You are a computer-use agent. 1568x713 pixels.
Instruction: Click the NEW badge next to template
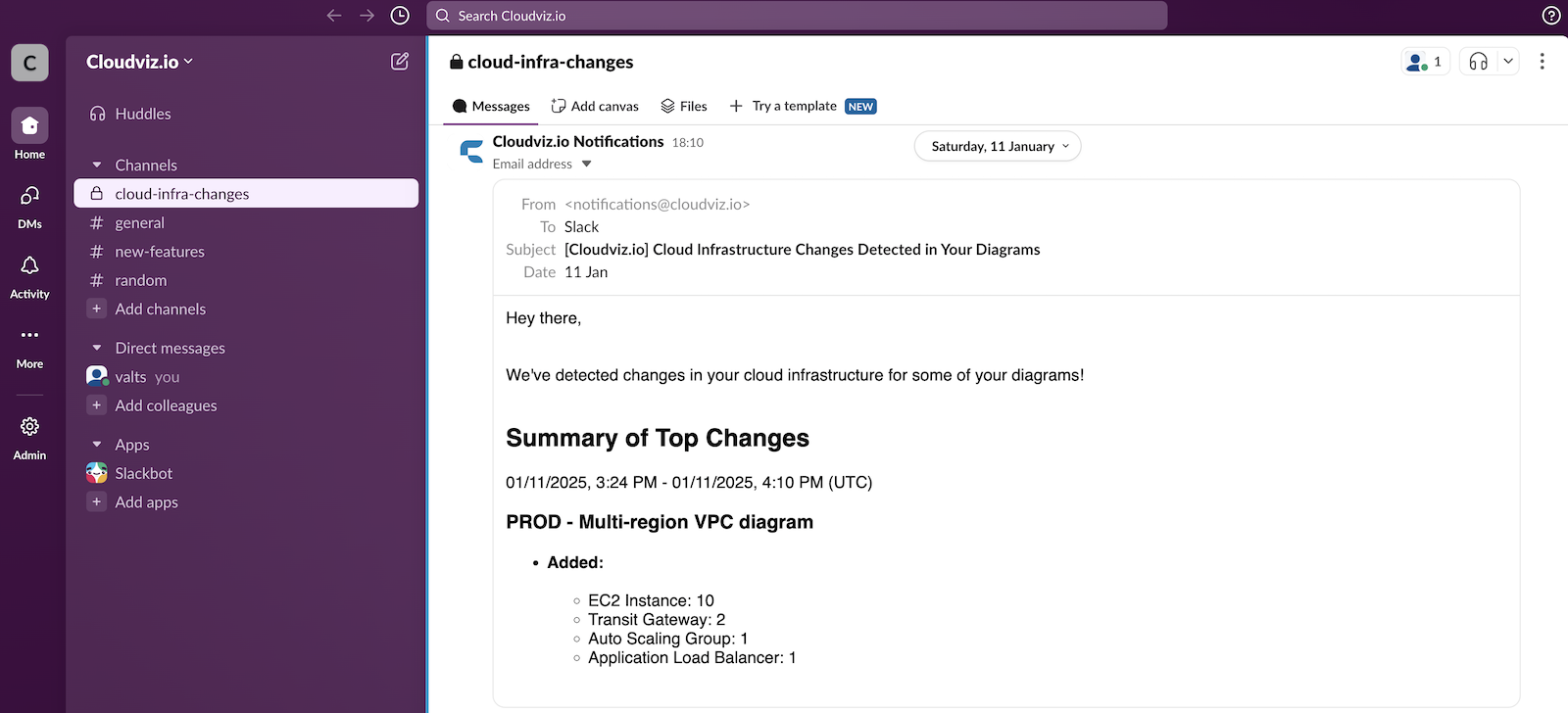[x=860, y=107]
